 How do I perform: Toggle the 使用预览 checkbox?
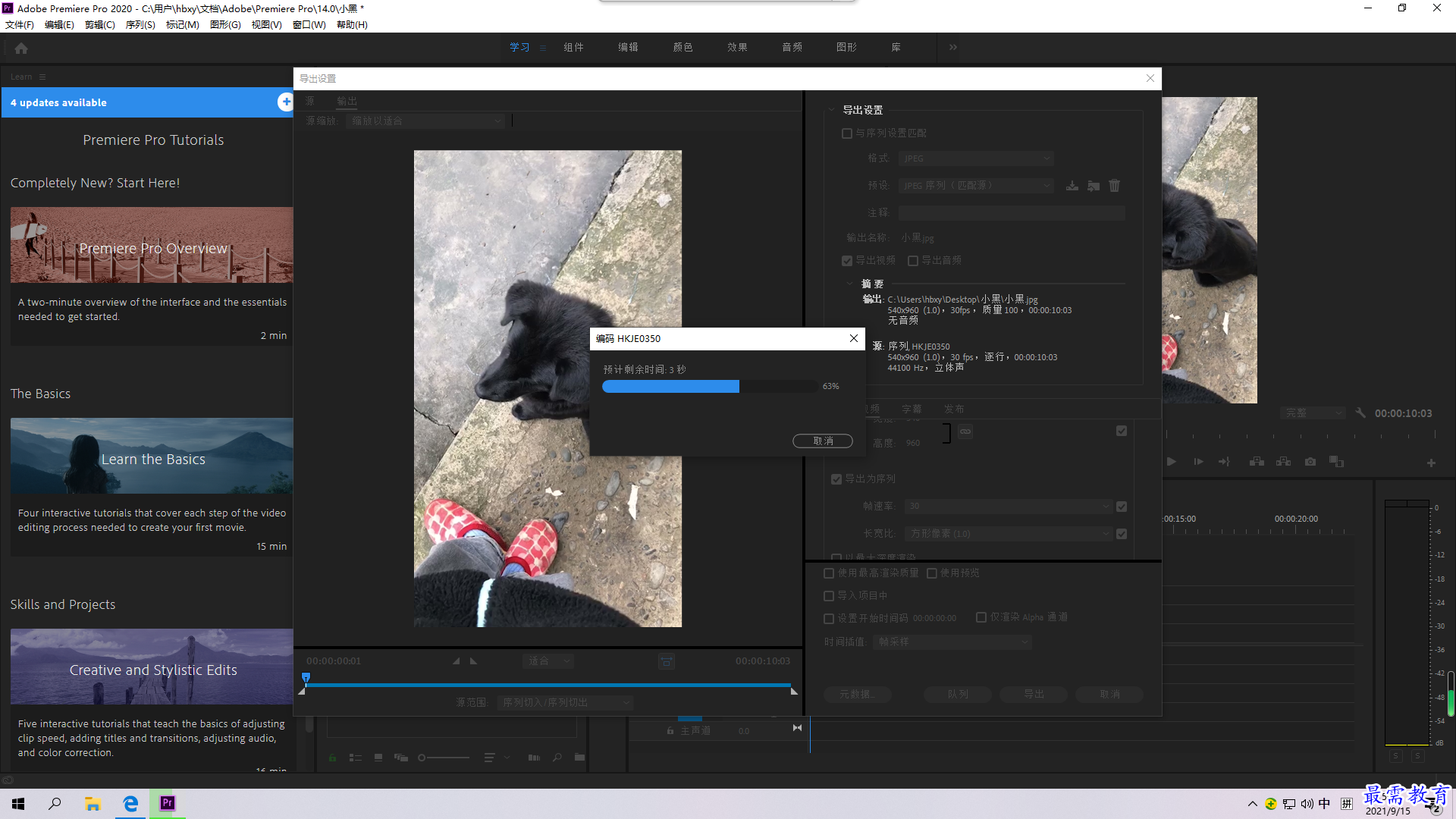coord(932,573)
